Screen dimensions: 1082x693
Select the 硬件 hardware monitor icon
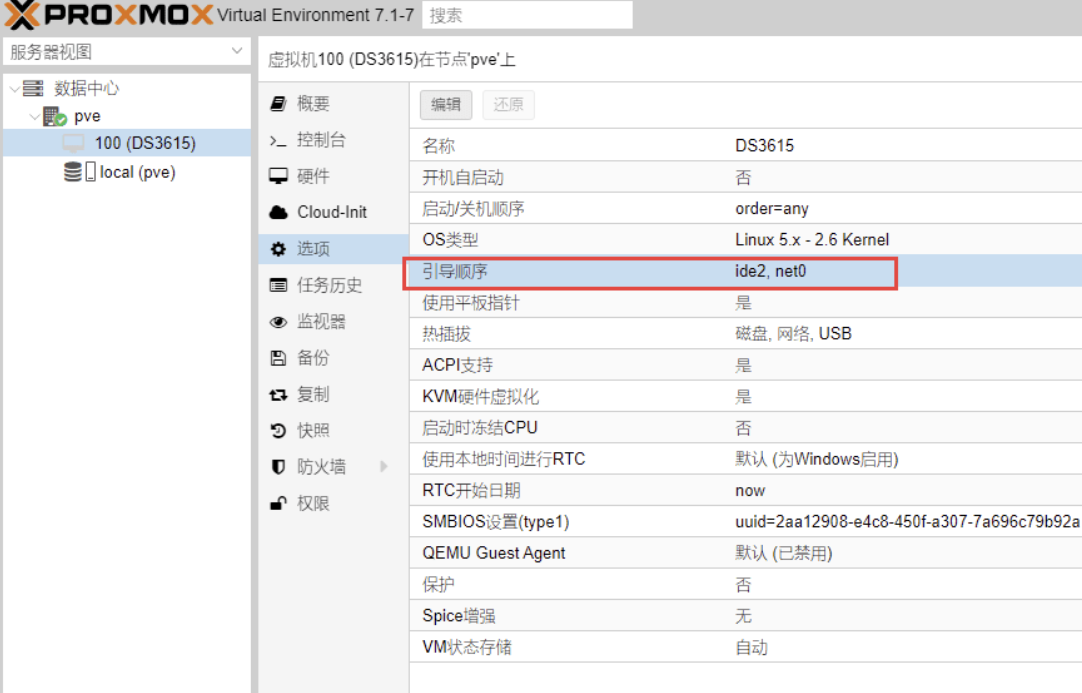(278, 177)
